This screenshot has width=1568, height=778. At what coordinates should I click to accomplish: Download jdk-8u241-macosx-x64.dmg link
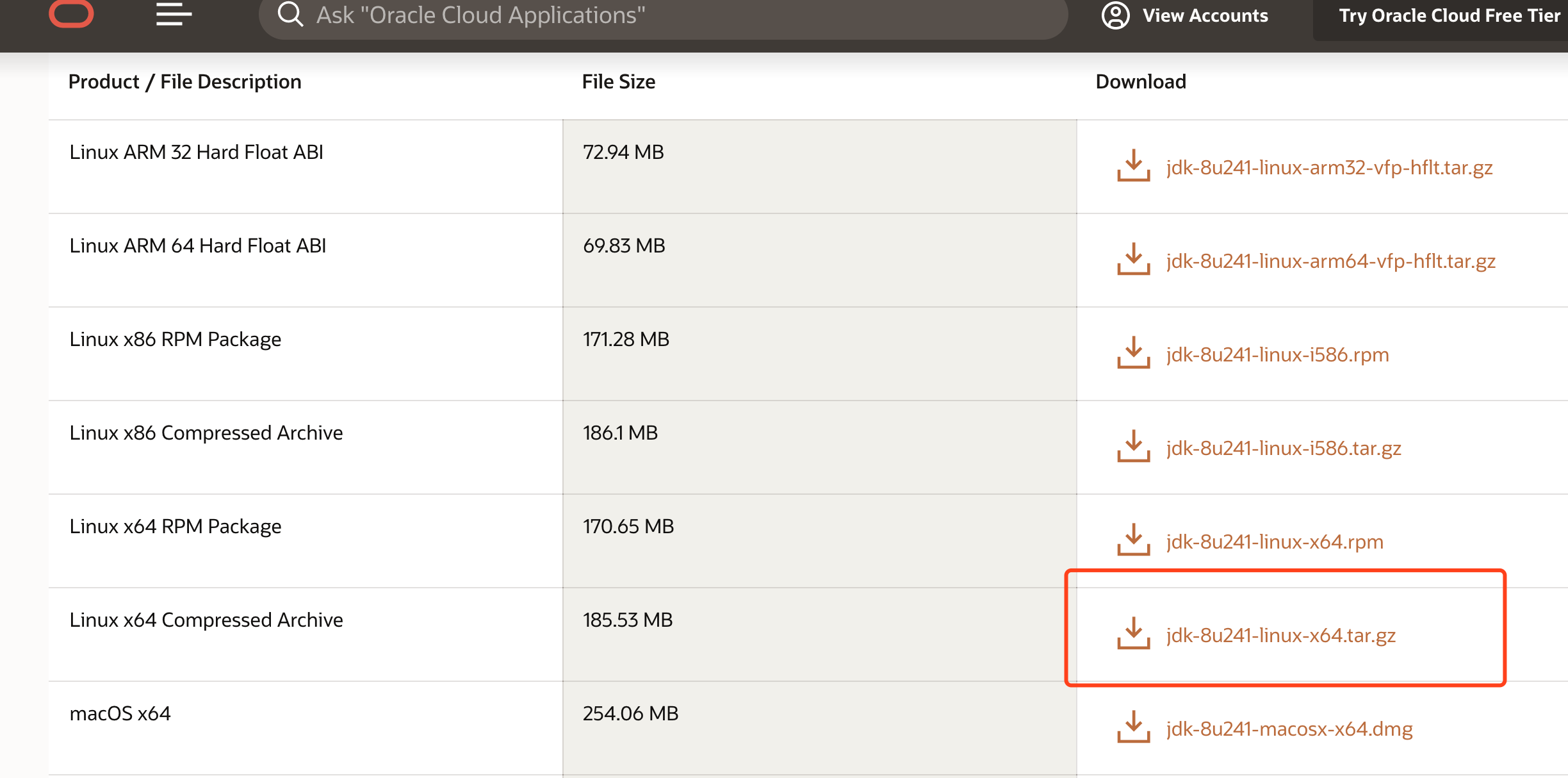coord(1289,729)
